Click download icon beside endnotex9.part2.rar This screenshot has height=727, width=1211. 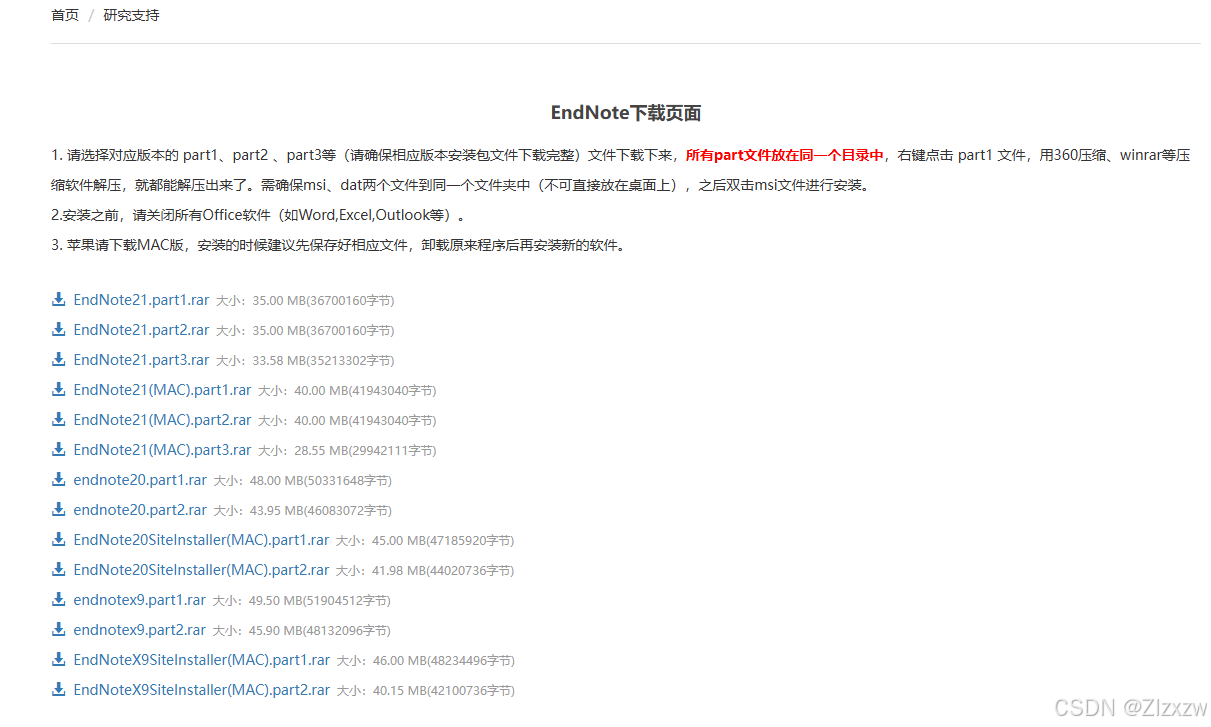(x=58, y=629)
